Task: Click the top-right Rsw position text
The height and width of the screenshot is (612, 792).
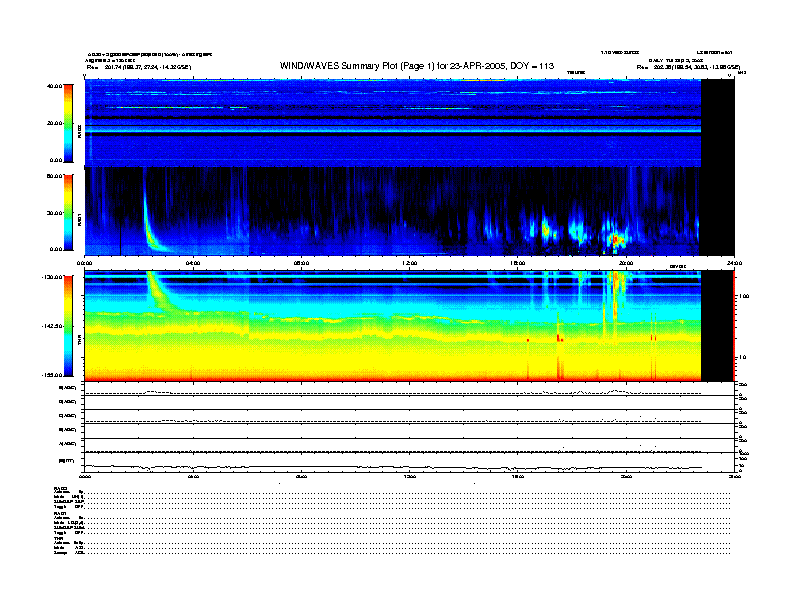Action: [x=688, y=67]
